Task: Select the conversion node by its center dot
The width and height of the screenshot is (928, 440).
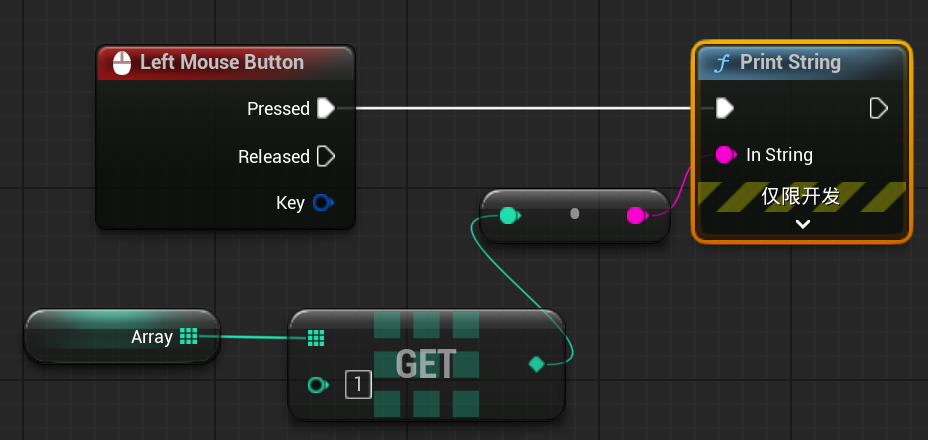Action: coord(574,215)
